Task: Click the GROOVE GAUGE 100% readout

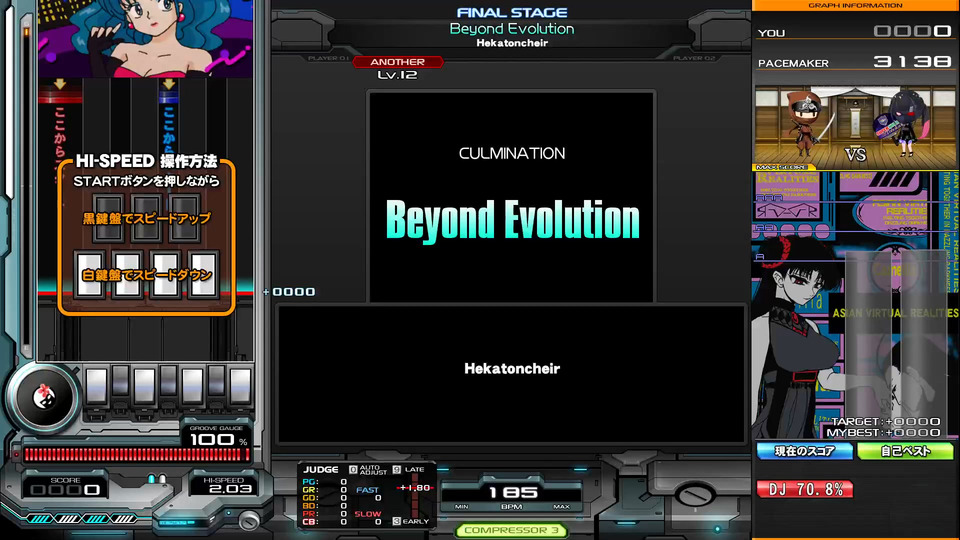Action: point(216,436)
